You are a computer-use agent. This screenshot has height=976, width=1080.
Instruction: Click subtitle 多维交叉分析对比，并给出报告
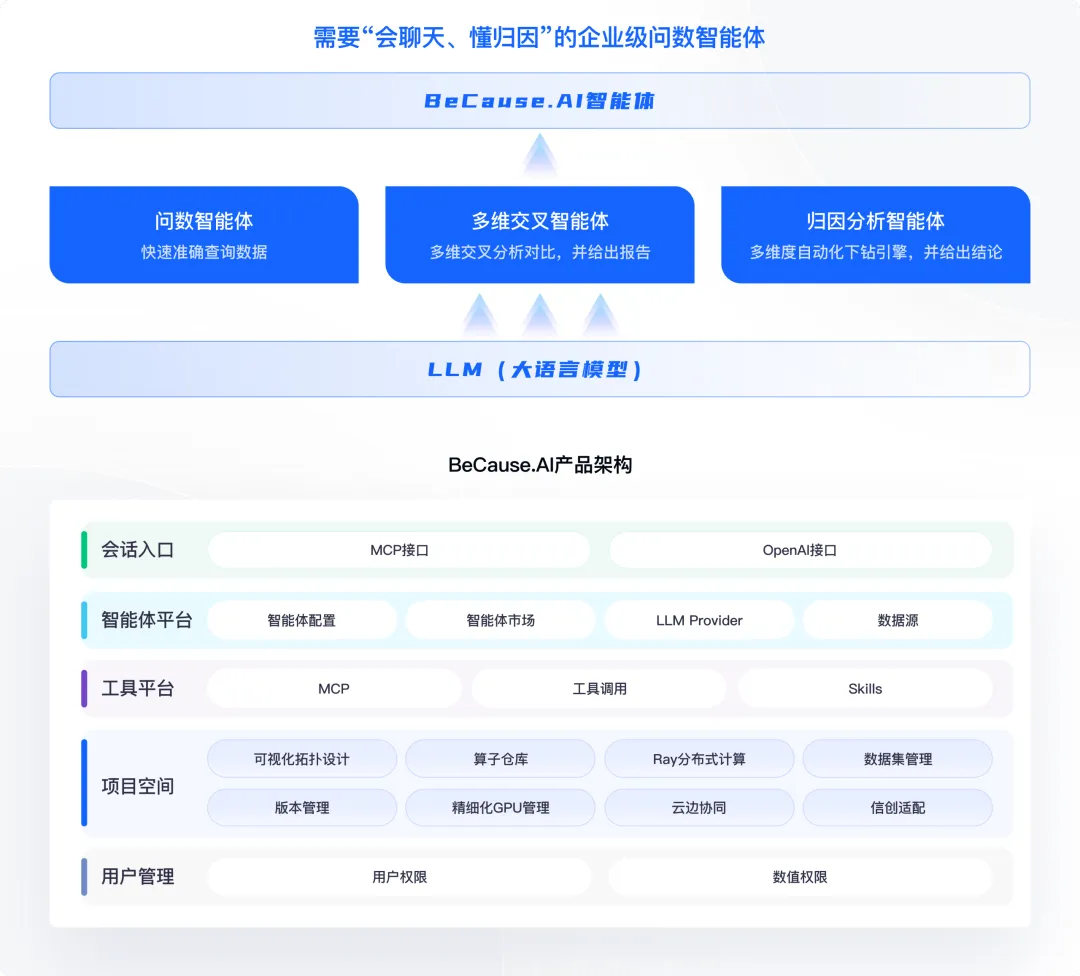tap(540, 252)
